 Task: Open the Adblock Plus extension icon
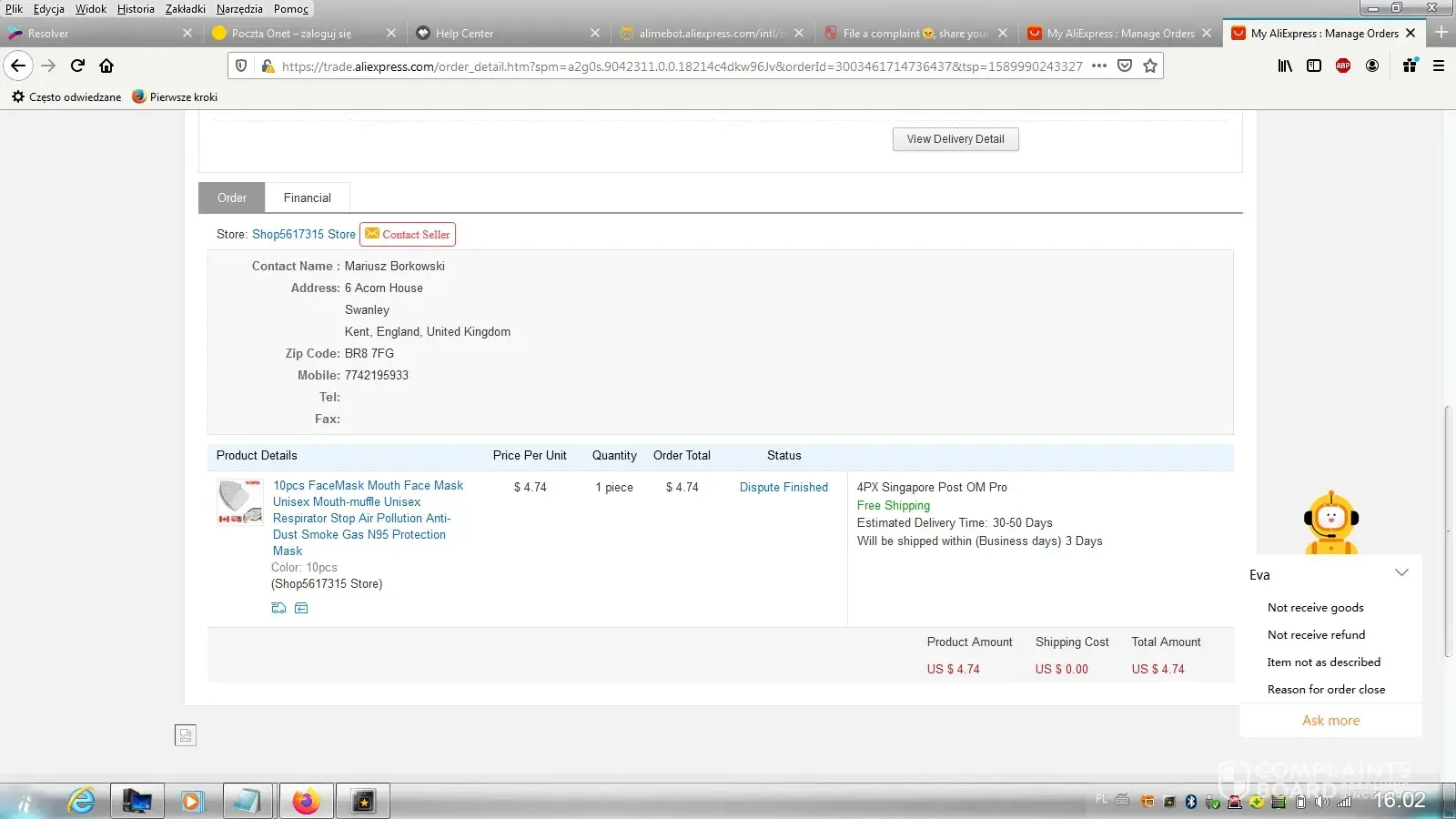click(1342, 66)
